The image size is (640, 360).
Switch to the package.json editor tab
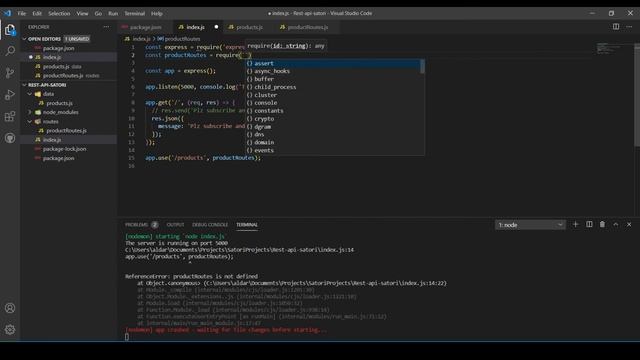tap(145, 27)
